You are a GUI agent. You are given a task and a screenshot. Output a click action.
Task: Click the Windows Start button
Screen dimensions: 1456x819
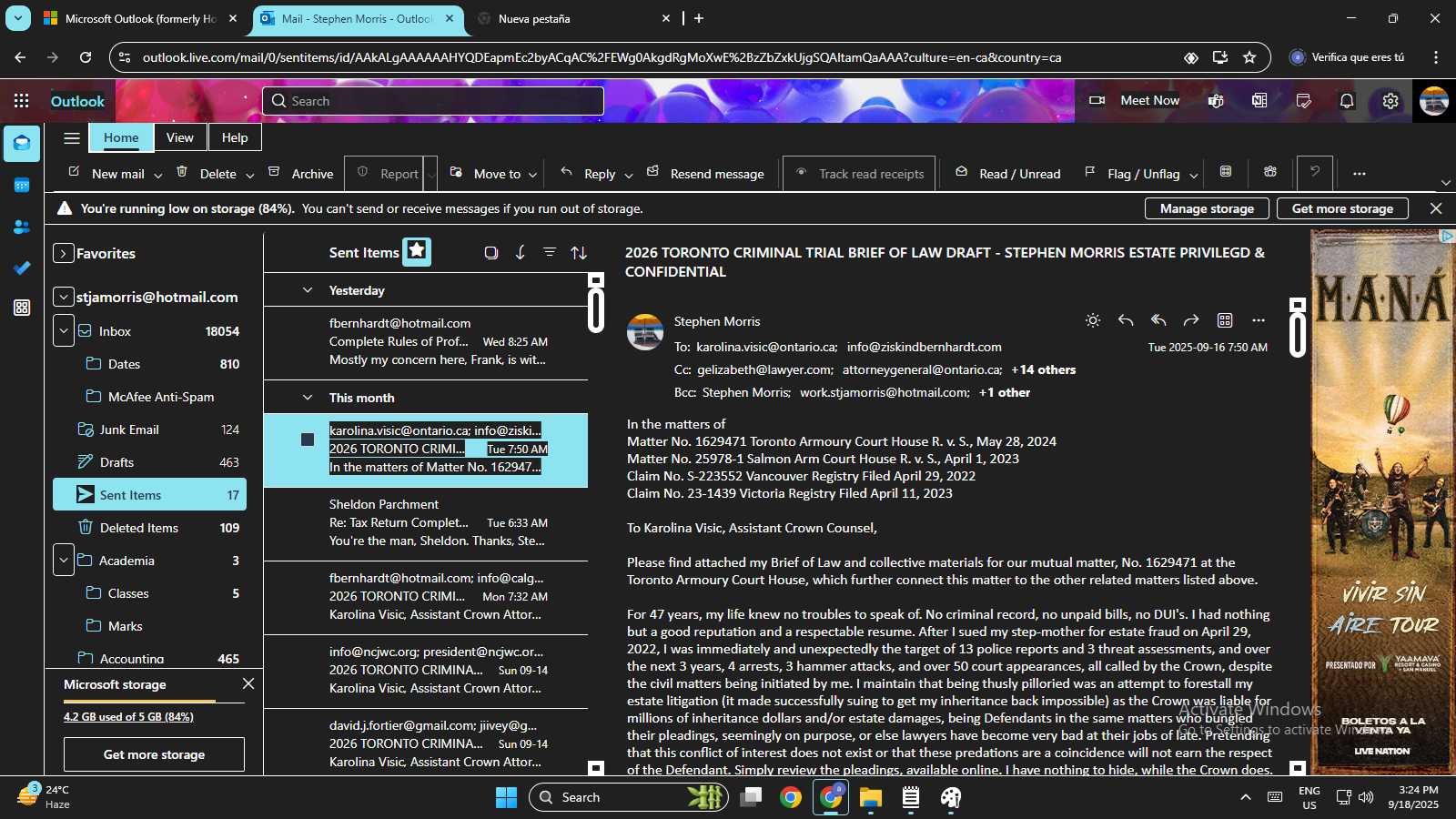[x=507, y=797]
